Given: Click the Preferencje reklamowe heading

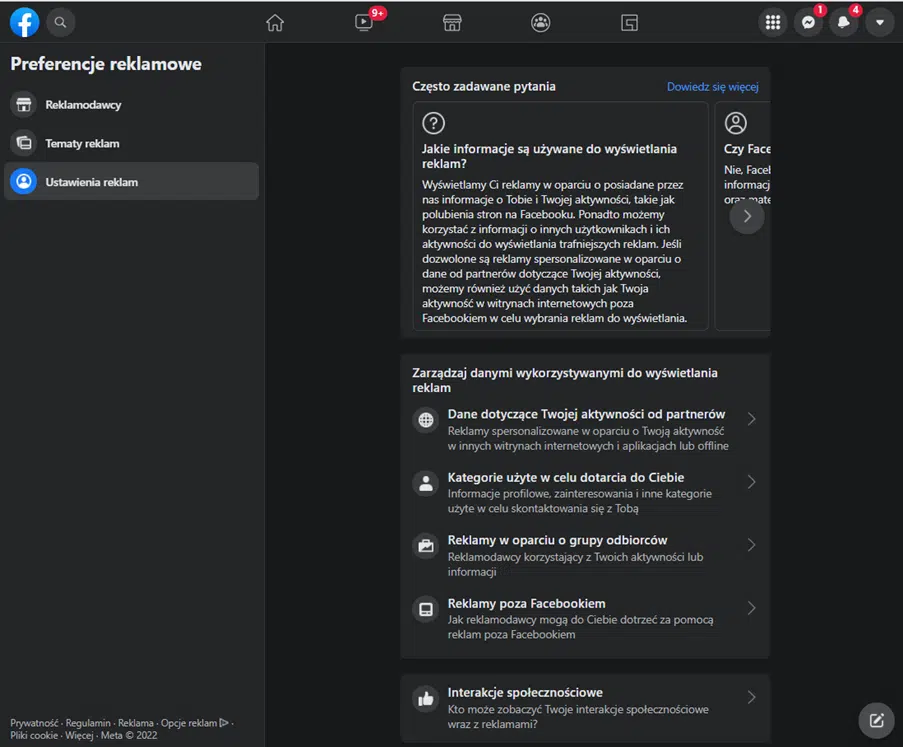Looking at the screenshot, I should point(106,63).
